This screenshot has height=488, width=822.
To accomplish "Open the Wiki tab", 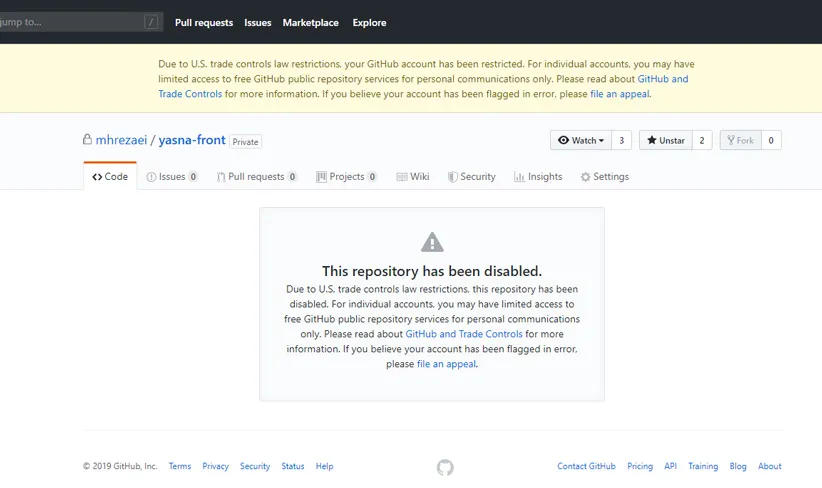I will point(413,177).
